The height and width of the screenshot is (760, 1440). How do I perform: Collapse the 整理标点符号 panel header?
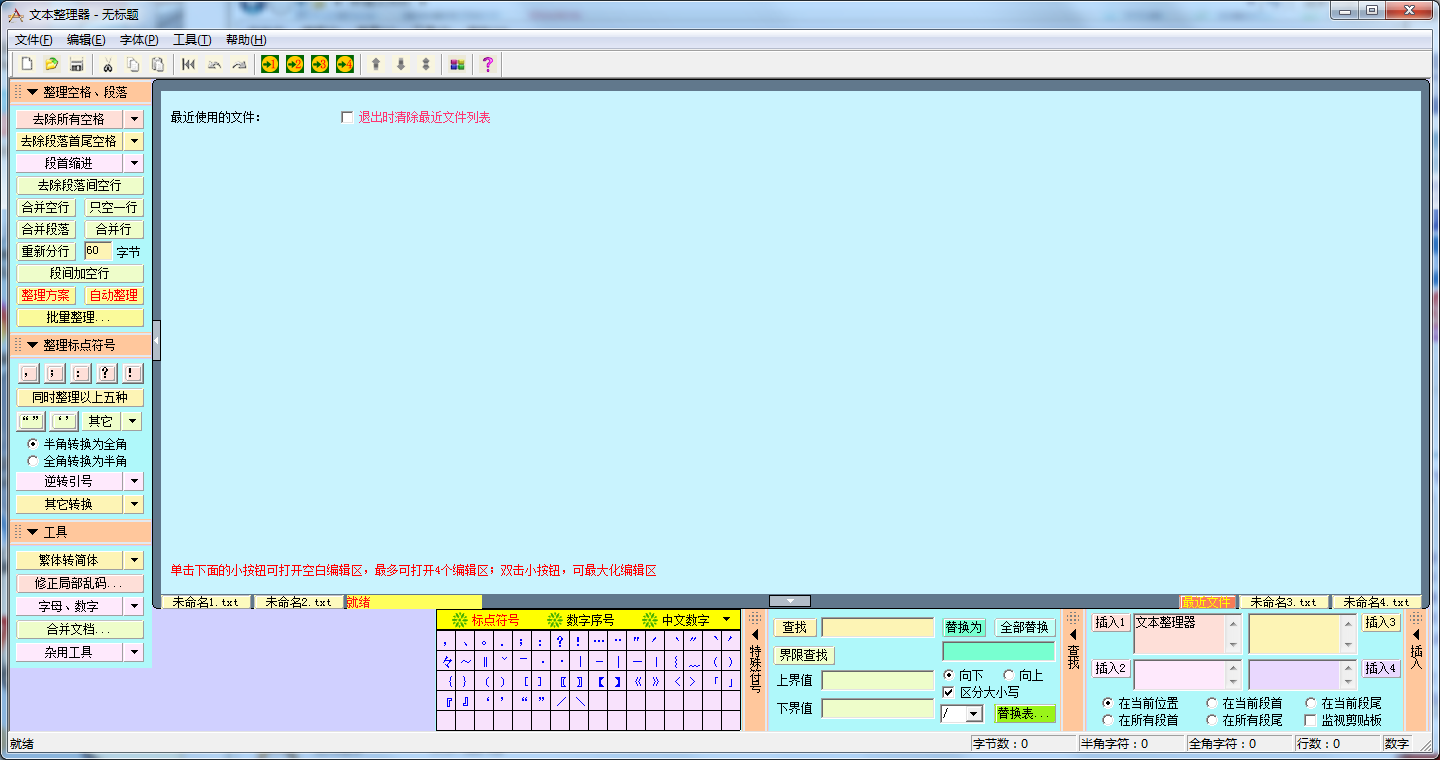(x=81, y=345)
